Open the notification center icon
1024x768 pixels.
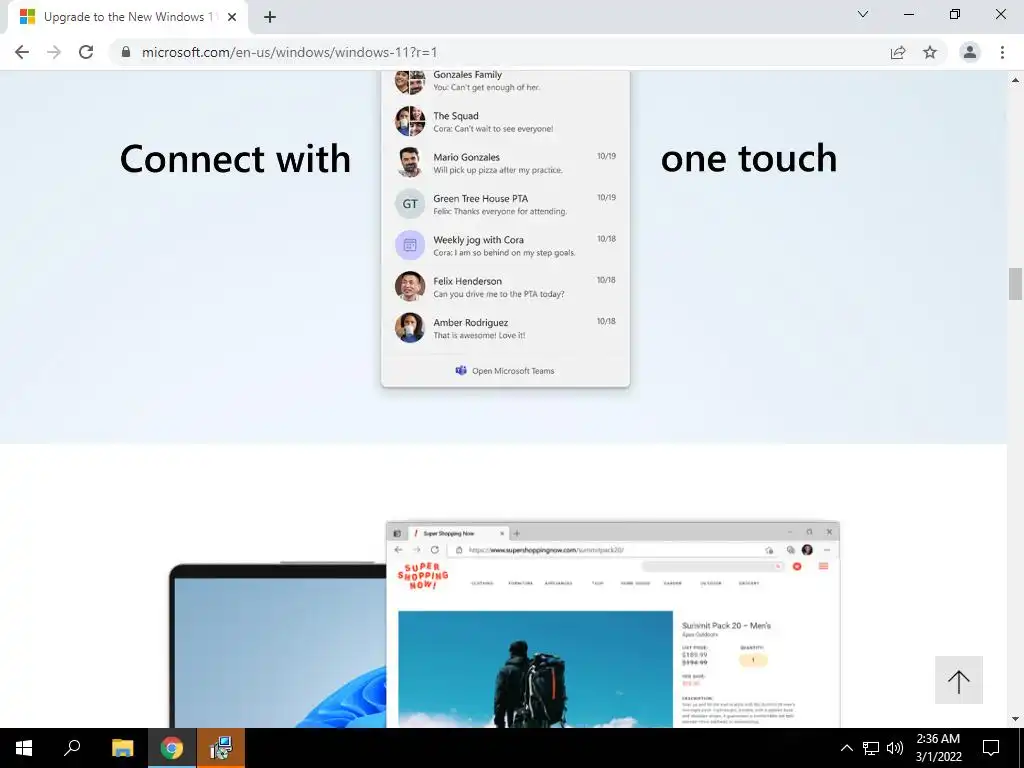tap(991, 748)
